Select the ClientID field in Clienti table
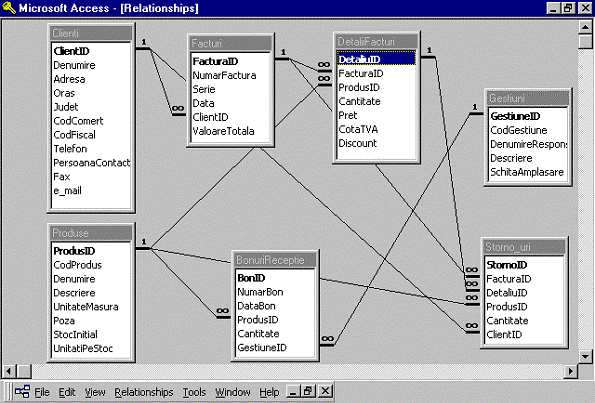This screenshot has width=595, height=403. [x=91, y=51]
